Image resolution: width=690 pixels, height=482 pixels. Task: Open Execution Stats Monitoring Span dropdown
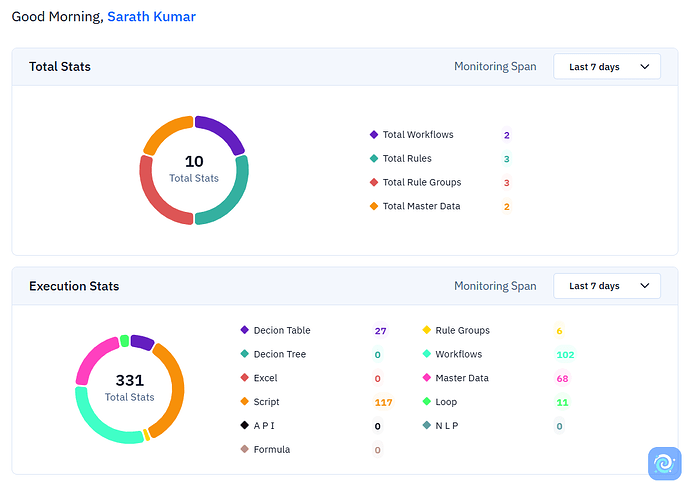(x=607, y=286)
